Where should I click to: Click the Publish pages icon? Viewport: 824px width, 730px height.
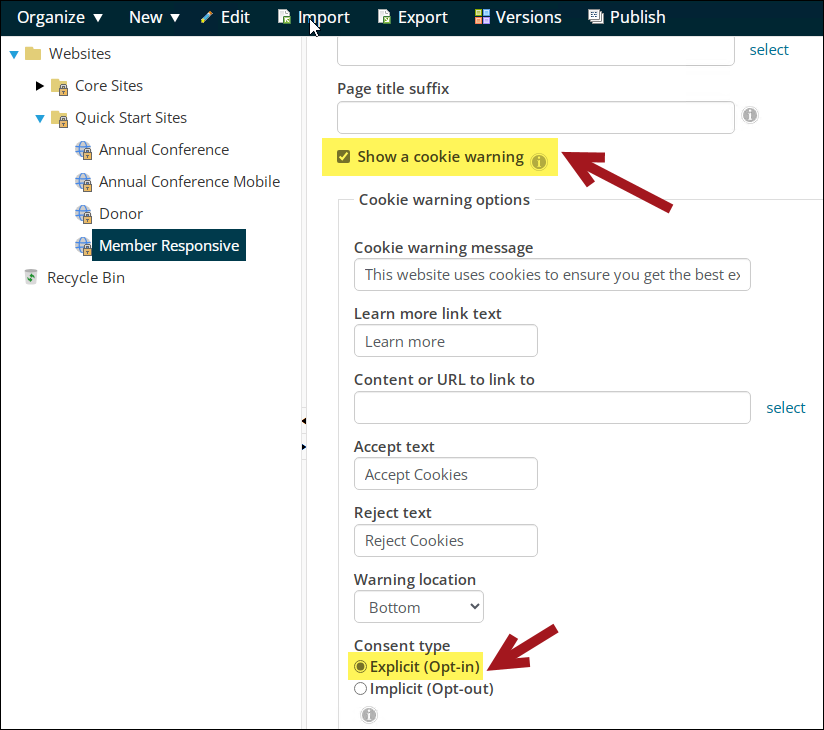pos(595,17)
